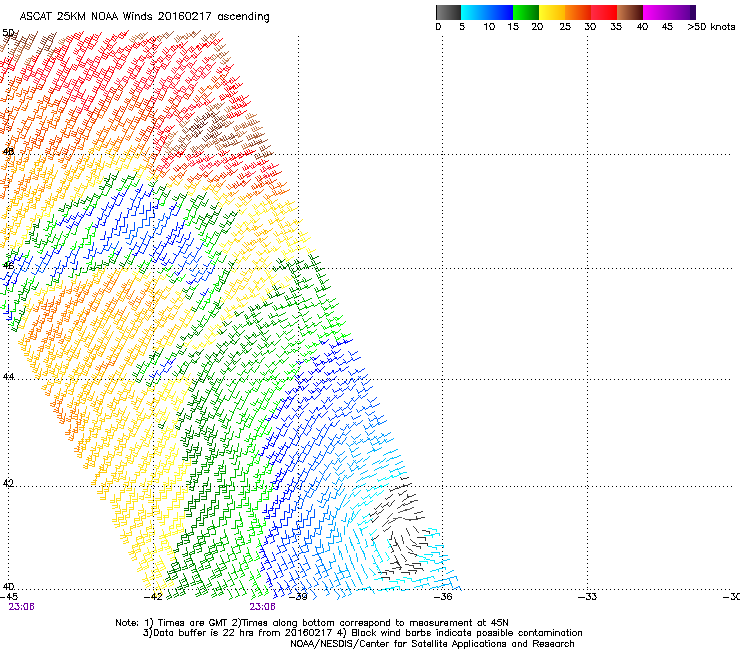Click the brown 35–40 knots color bar segment
This screenshot has height=650, width=740.
coord(630,12)
